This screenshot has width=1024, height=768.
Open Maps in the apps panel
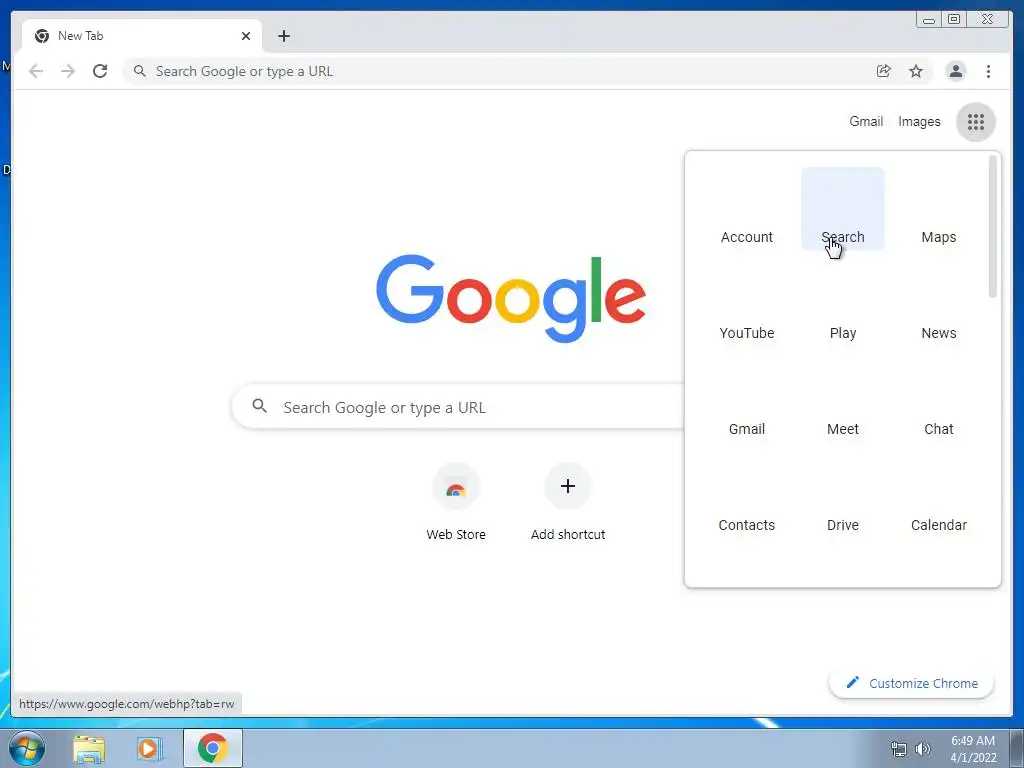938,209
